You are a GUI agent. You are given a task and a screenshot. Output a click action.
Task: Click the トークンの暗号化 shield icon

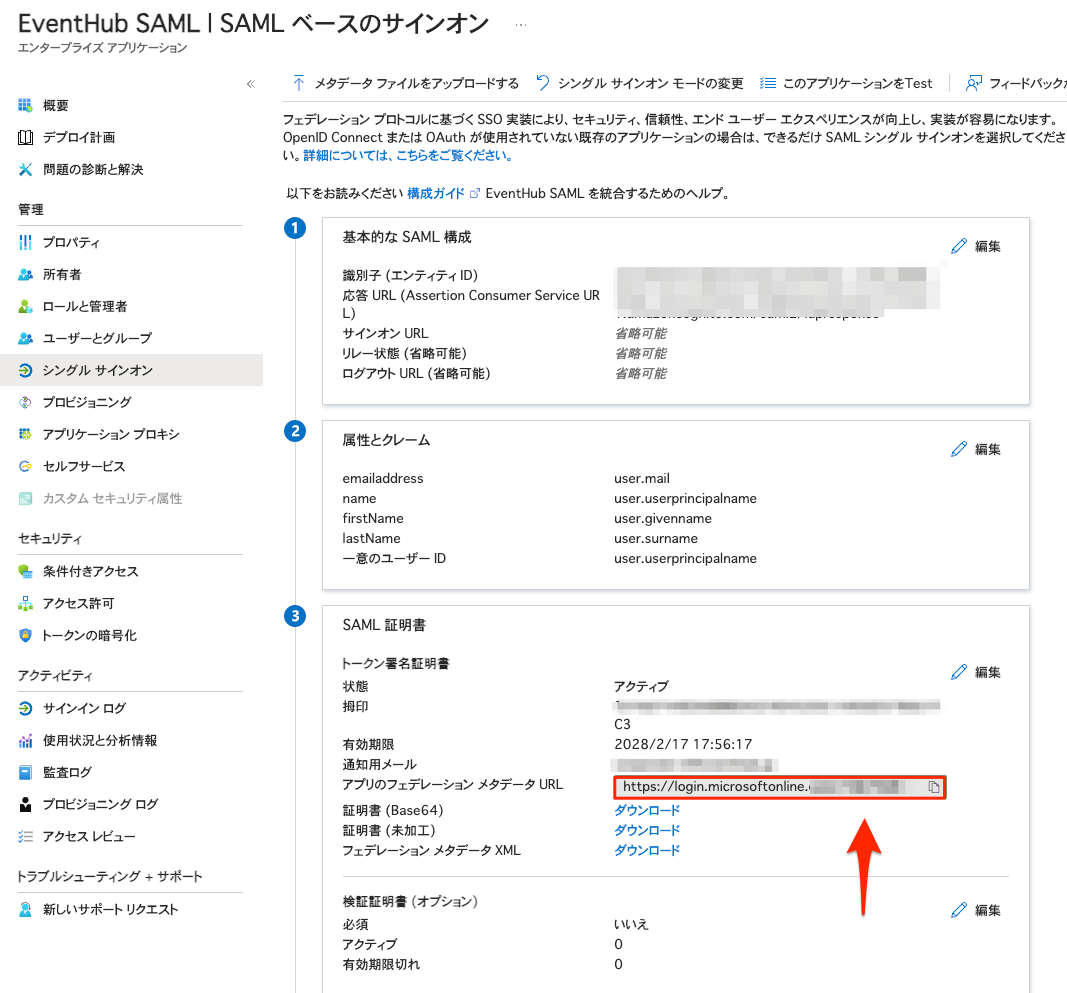25,635
